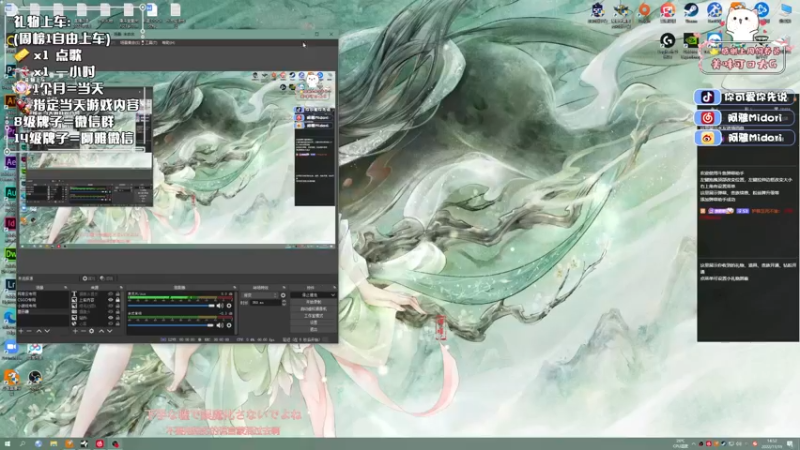Image resolution: width=800 pixels, height=450 pixels.
Task: Open the 场景集合(S) menu in OBS
Action: pyautogui.click(x=130, y=43)
